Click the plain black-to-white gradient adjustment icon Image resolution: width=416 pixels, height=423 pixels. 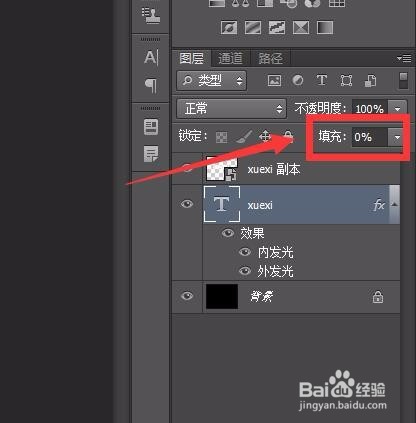pos(325,27)
